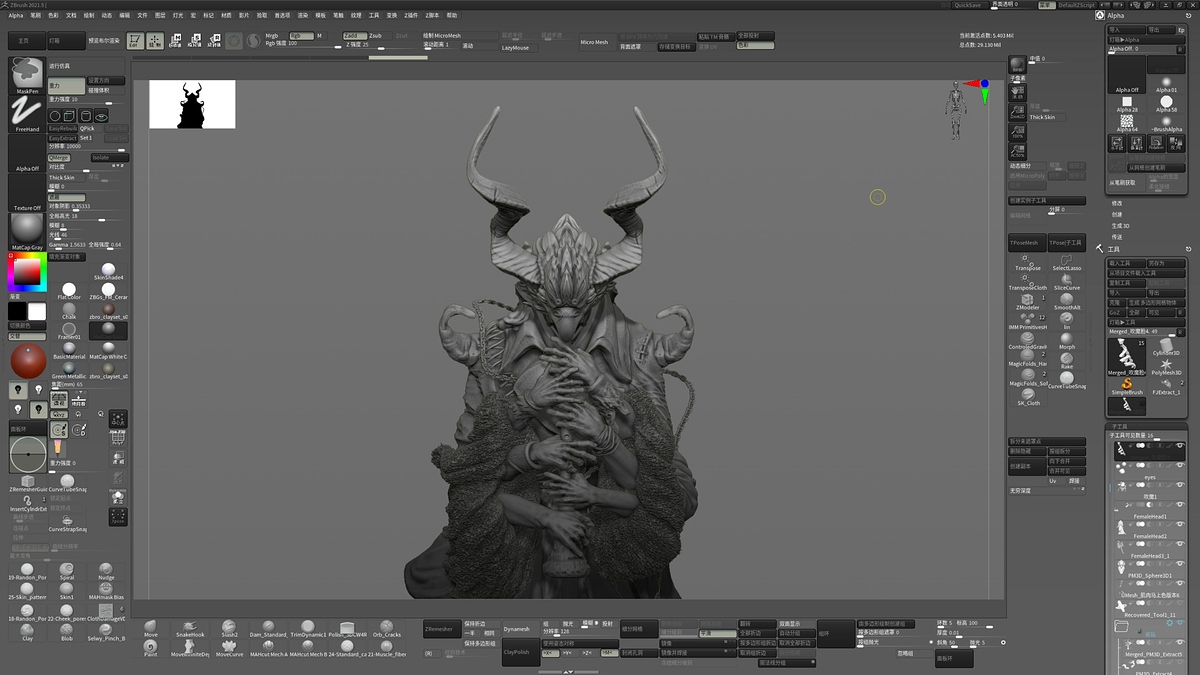Select the SliceCurve brush
This screenshot has height=675, width=1200.
point(1067,282)
